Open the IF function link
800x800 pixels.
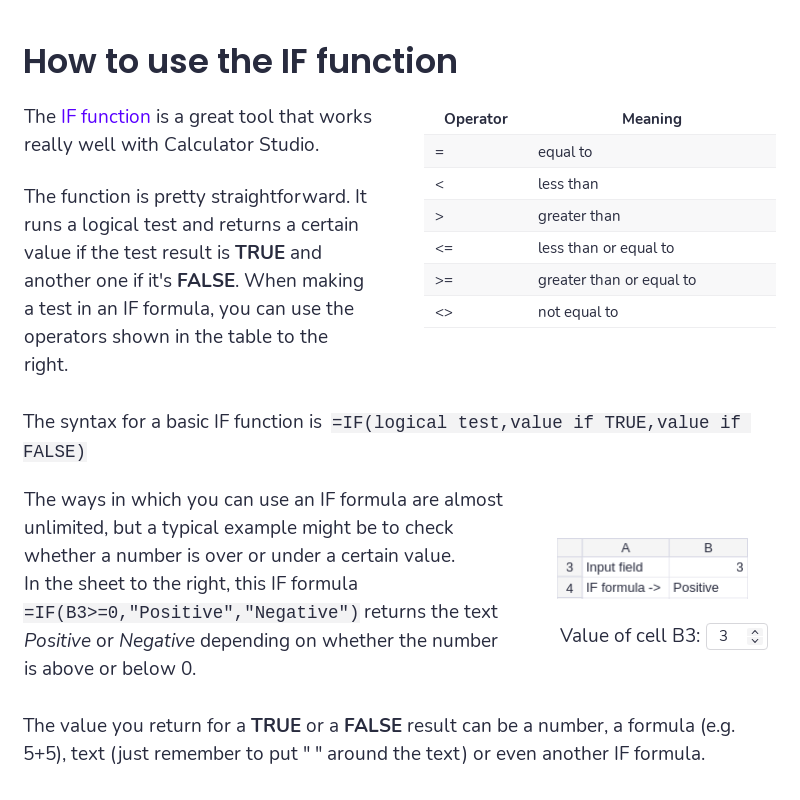[106, 117]
